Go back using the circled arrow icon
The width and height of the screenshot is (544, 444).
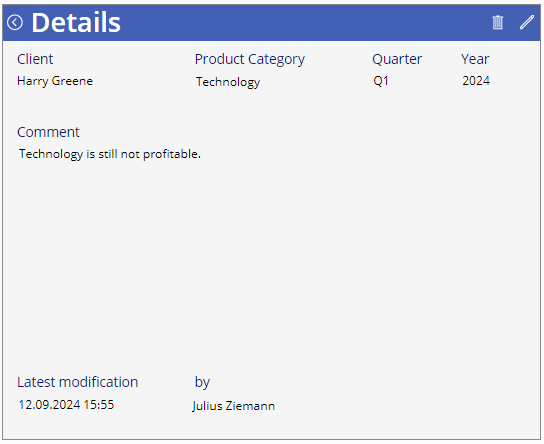tap(15, 23)
